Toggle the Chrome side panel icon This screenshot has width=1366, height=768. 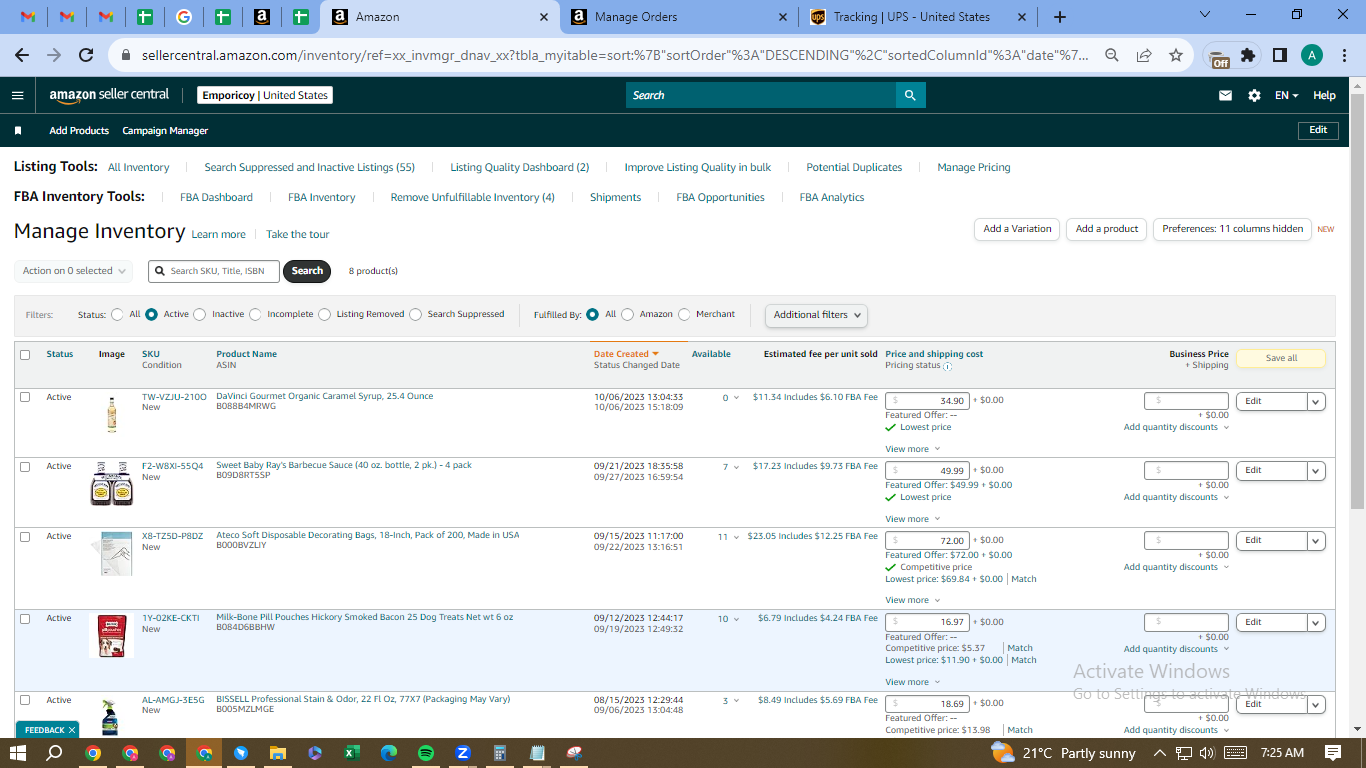point(1280,56)
